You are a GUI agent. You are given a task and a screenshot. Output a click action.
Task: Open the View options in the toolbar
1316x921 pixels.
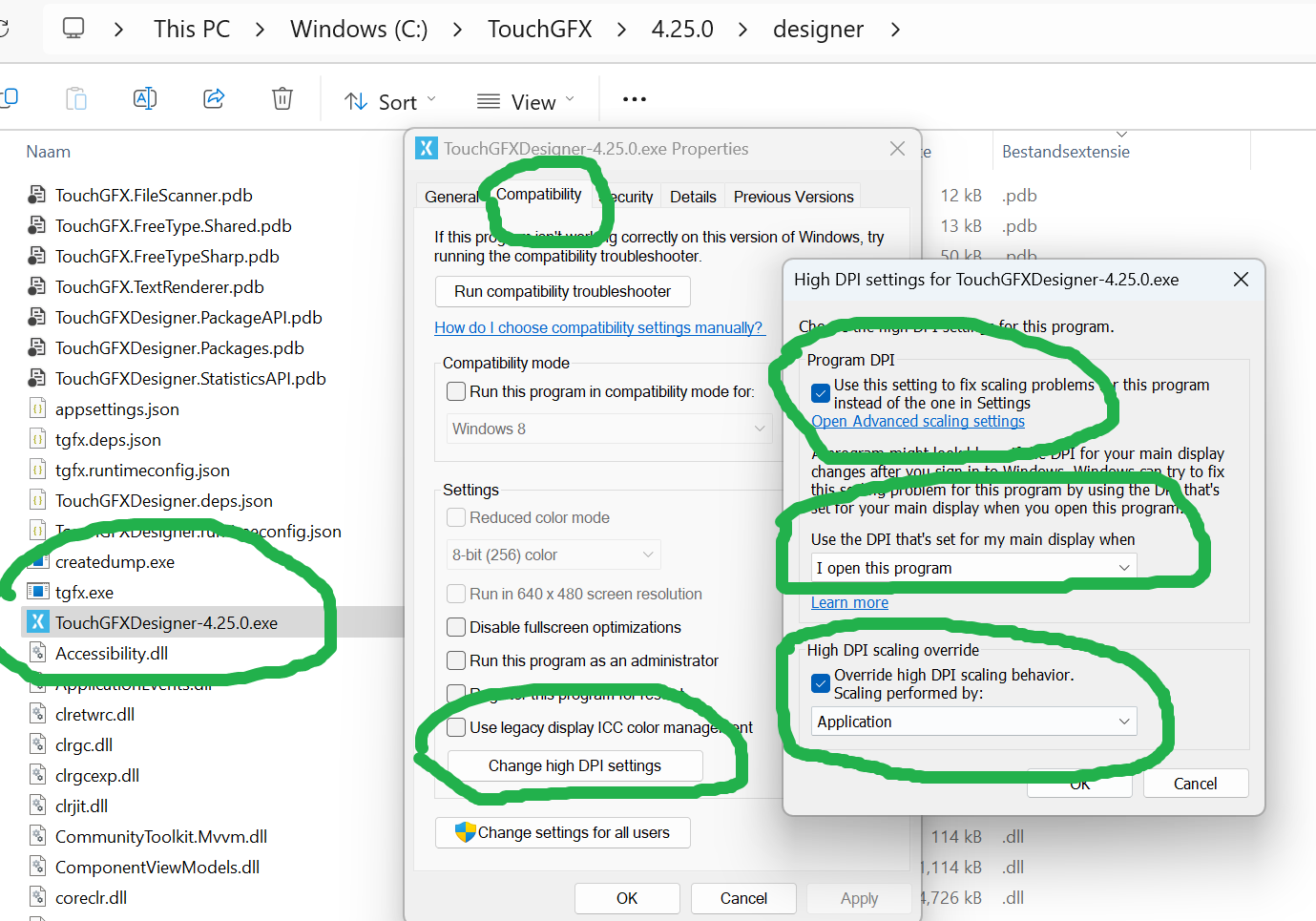pos(523,100)
